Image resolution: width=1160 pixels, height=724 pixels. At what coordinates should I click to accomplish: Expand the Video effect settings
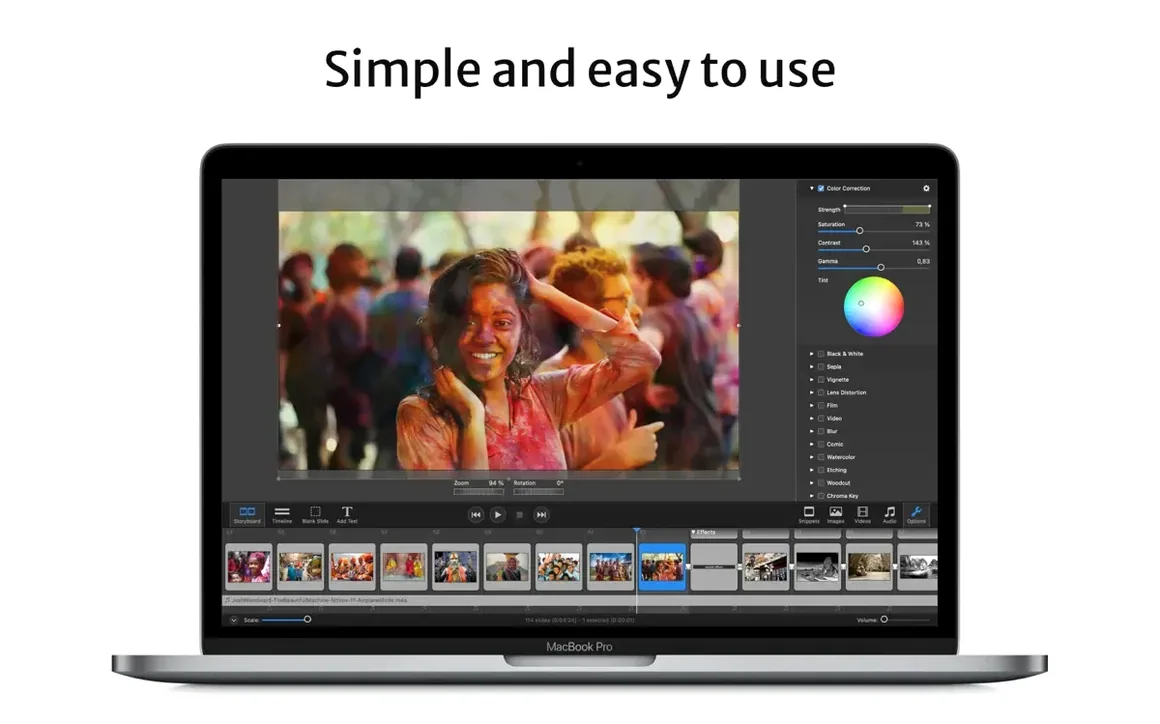812,419
